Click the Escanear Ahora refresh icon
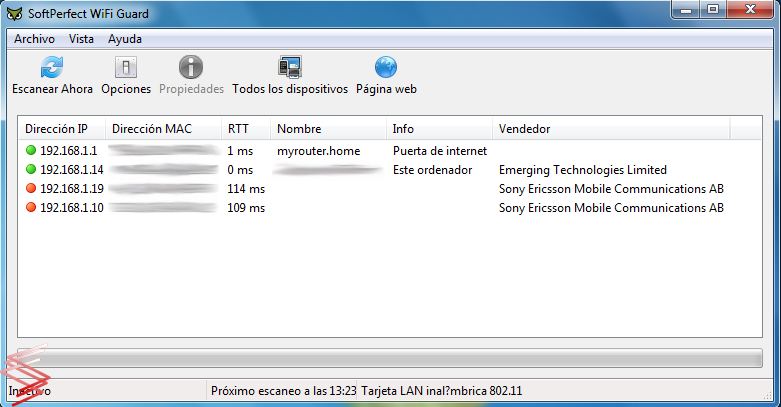The width and height of the screenshot is (781, 407). pyautogui.click(x=52, y=67)
